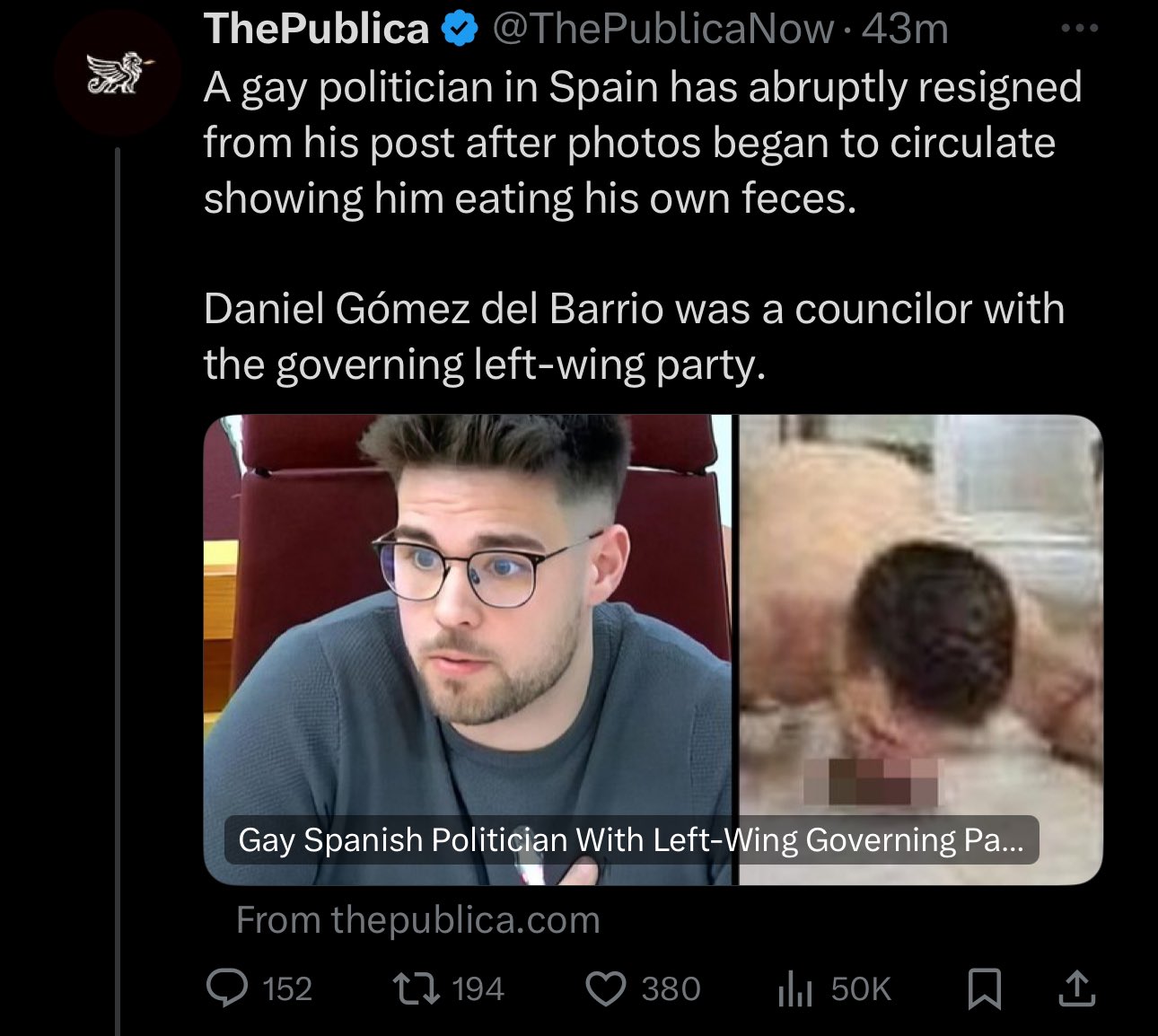Open view analytics bar chart icon
This screenshot has height=1036, width=1158.
795,989
